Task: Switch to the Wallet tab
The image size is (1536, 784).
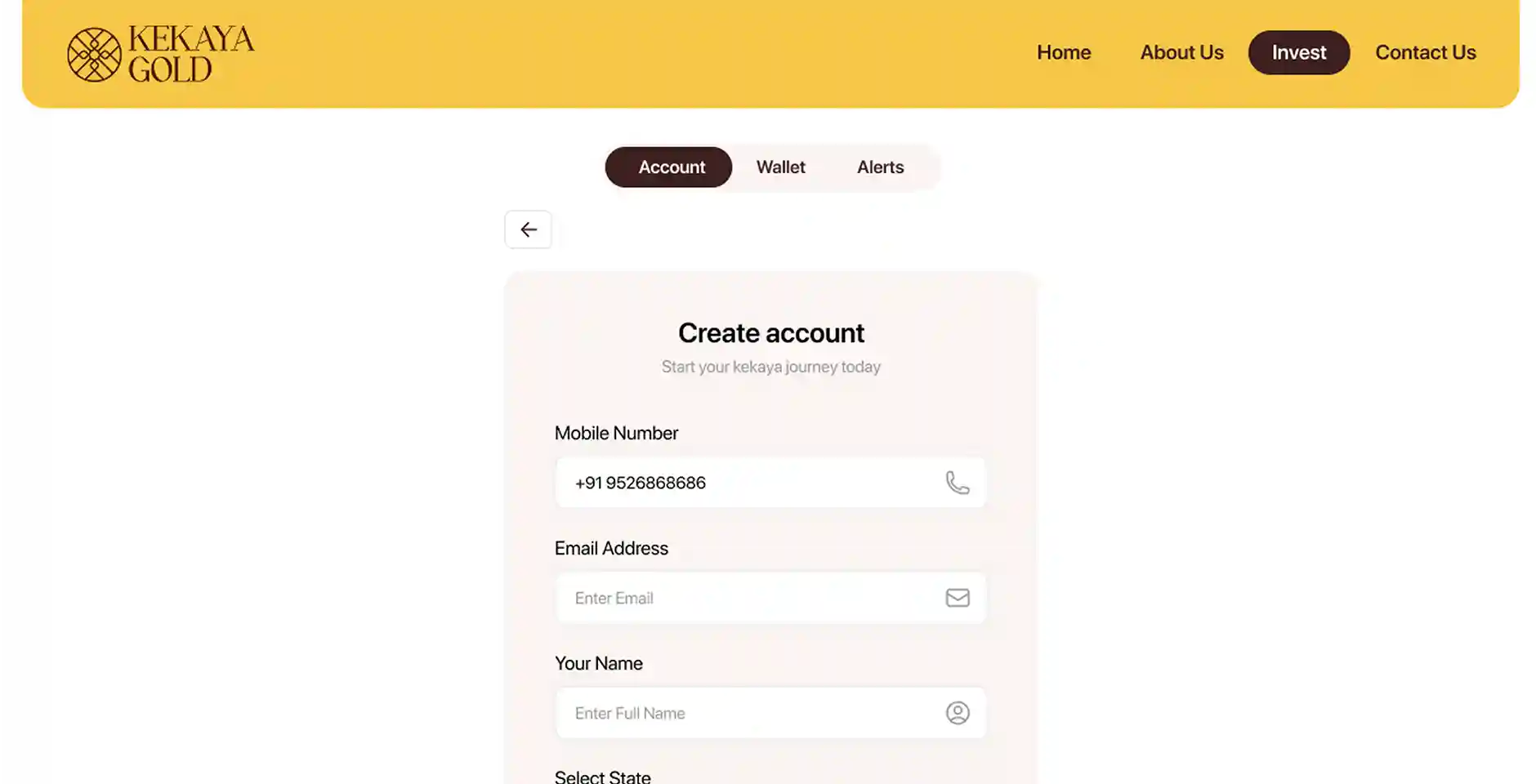Action: pos(781,167)
